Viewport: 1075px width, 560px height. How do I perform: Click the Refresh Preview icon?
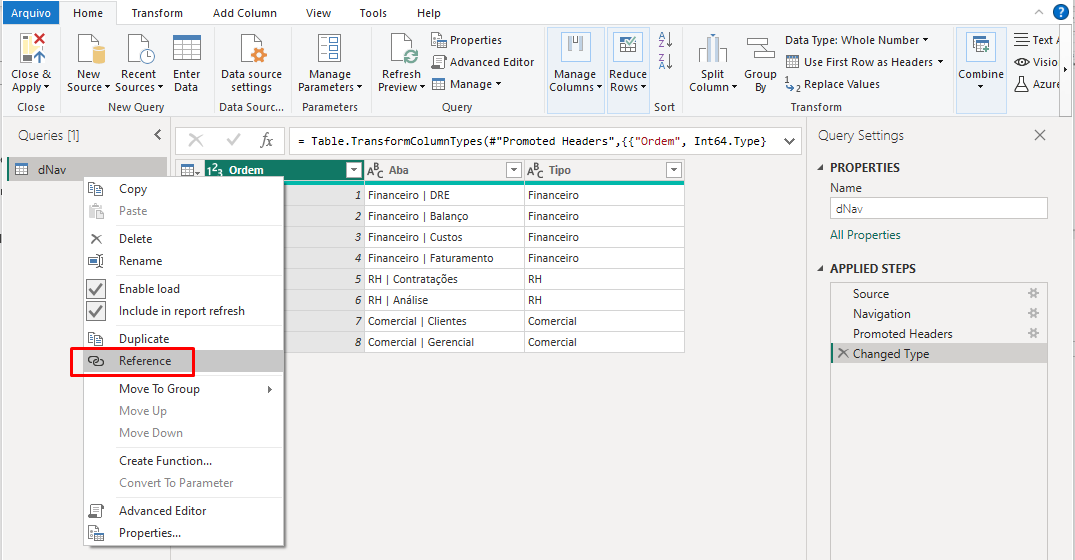401,50
